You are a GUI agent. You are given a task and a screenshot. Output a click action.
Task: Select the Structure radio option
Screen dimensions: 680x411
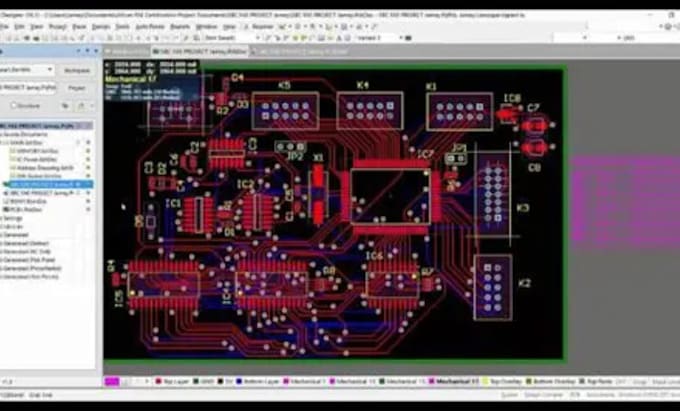13,105
